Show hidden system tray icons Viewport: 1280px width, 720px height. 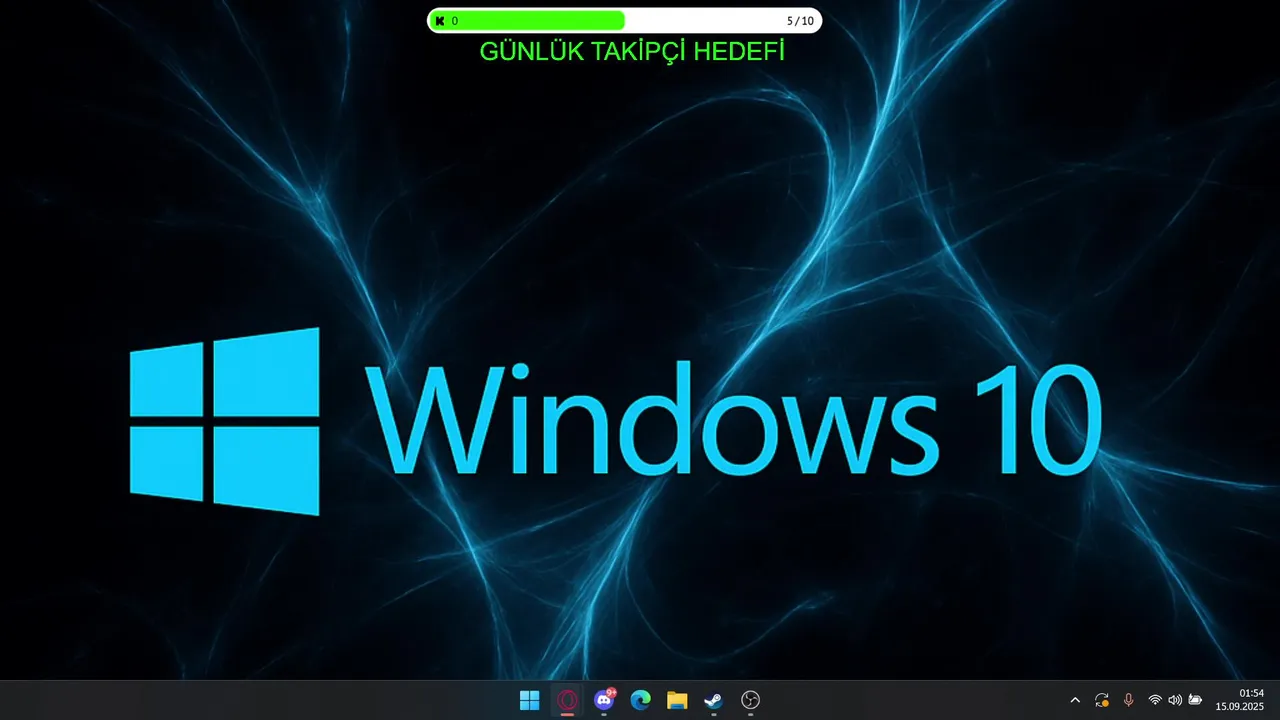(x=1075, y=700)
